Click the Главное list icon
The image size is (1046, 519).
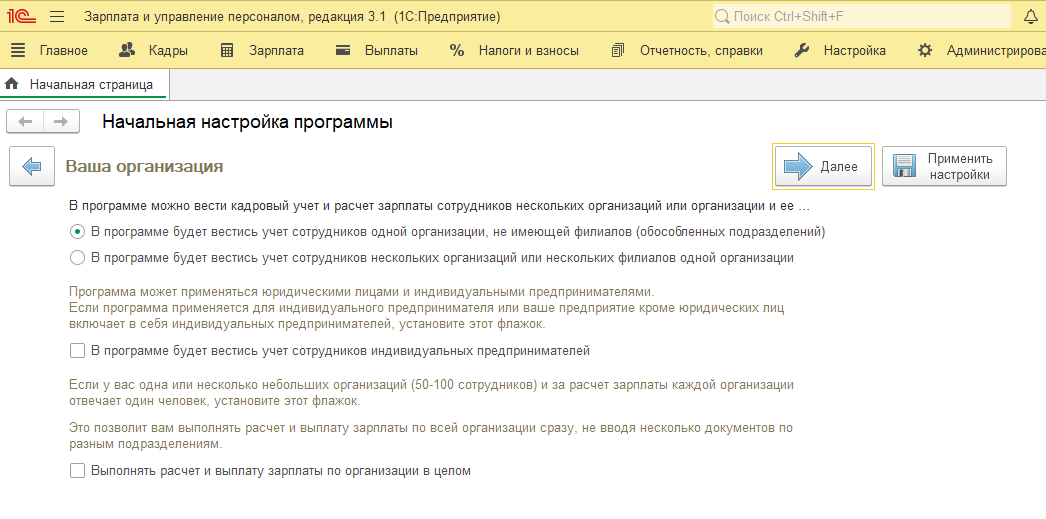(19, 50)
